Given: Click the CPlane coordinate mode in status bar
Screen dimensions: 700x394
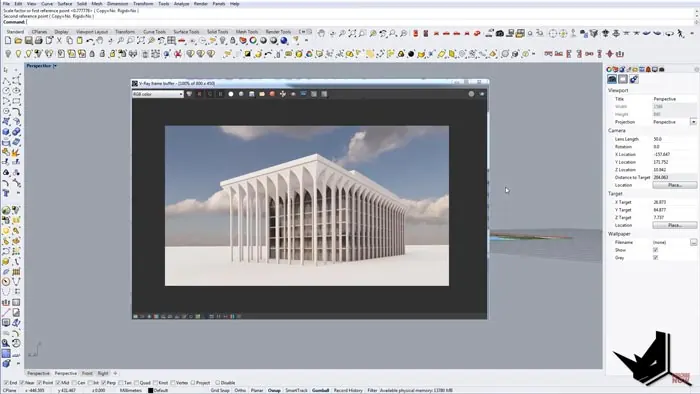Looking at the screenshot, I should point(9,390).
